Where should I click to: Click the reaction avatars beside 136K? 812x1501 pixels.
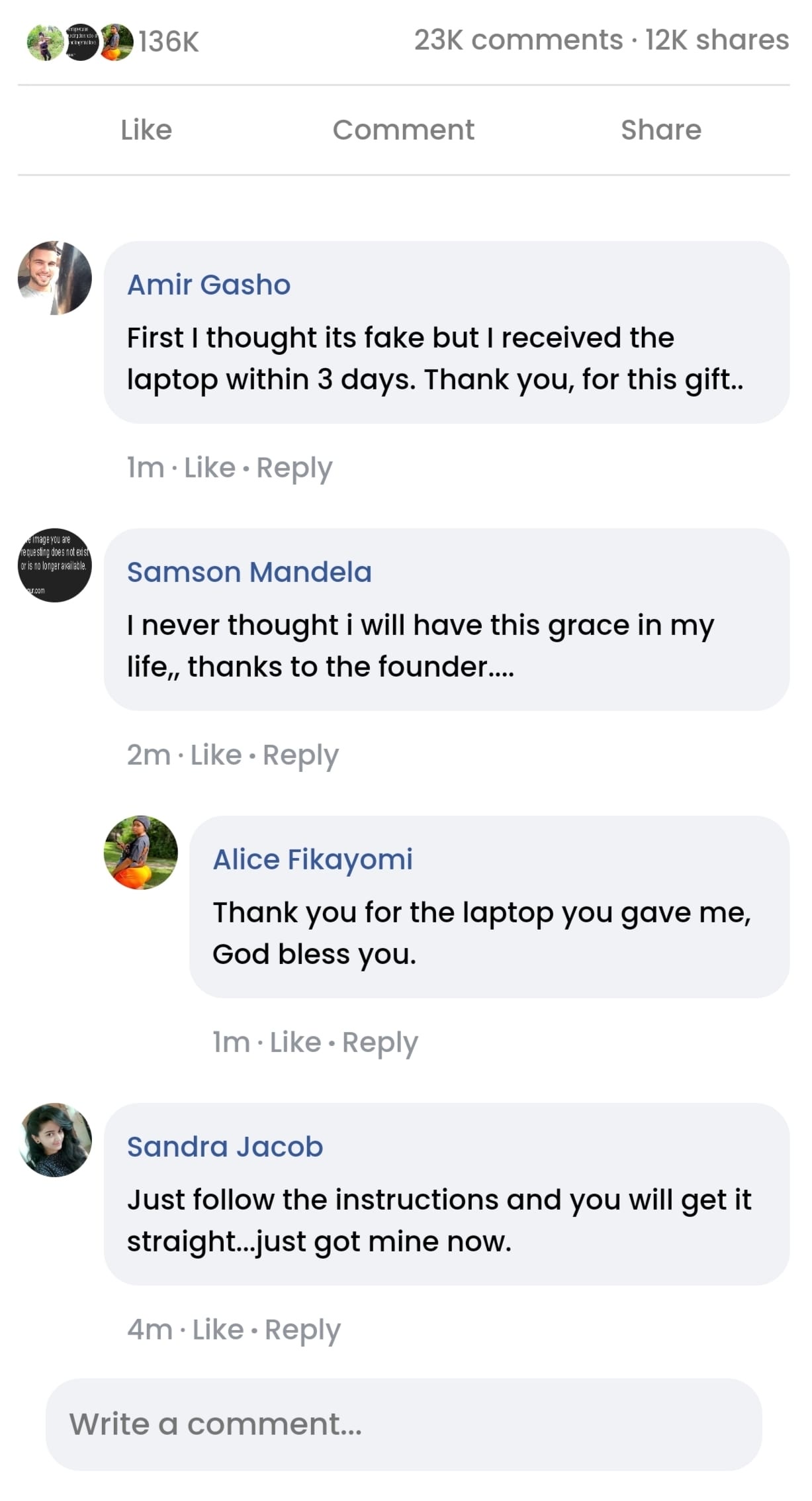[x=80, y=42]
